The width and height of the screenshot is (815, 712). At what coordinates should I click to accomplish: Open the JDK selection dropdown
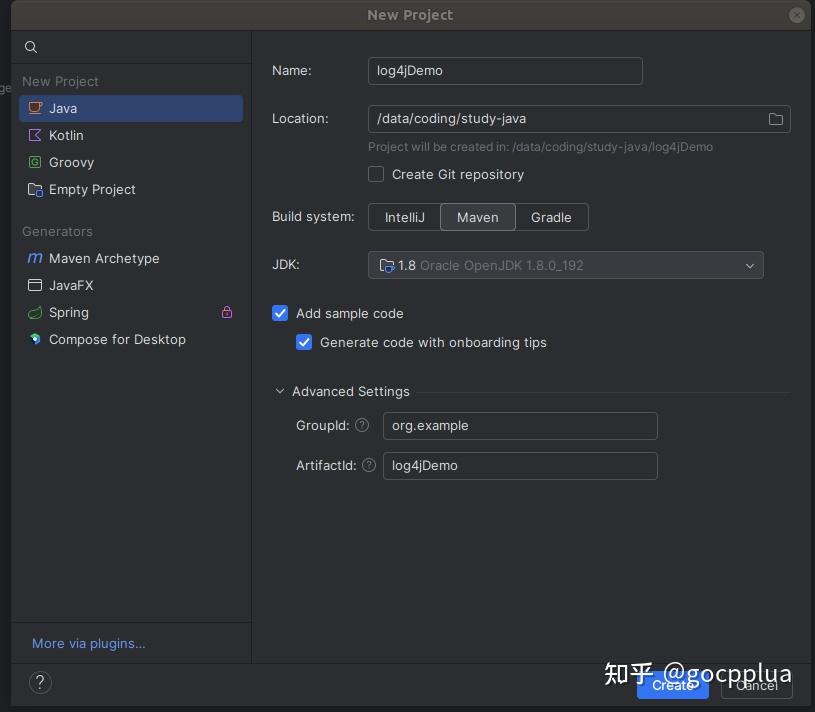750,265
